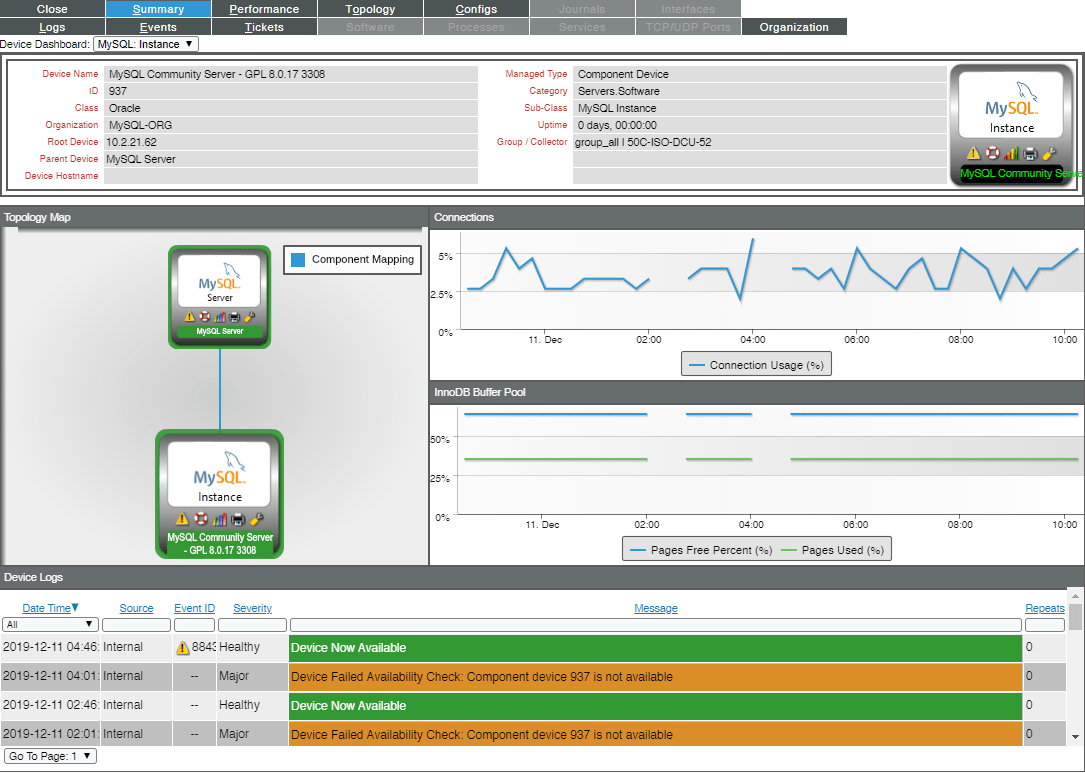Click warning icon on MySQL Server topology node

click(x=190, y=317)
